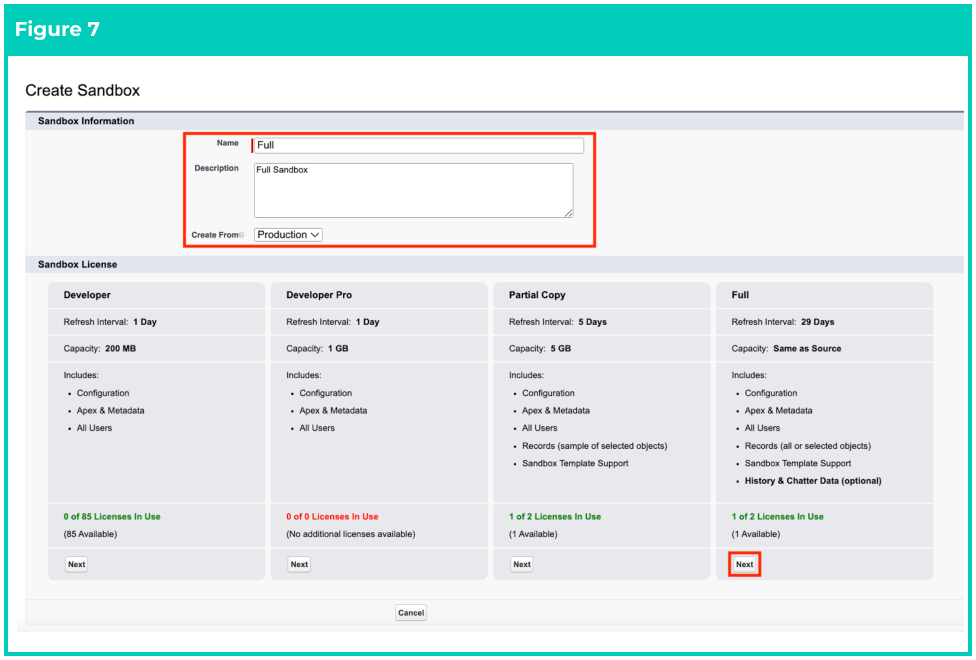Click 'Capacity: 200 MB' text
Screen dimensions: 976x660
pyautogui.click(x=100, y=349)
